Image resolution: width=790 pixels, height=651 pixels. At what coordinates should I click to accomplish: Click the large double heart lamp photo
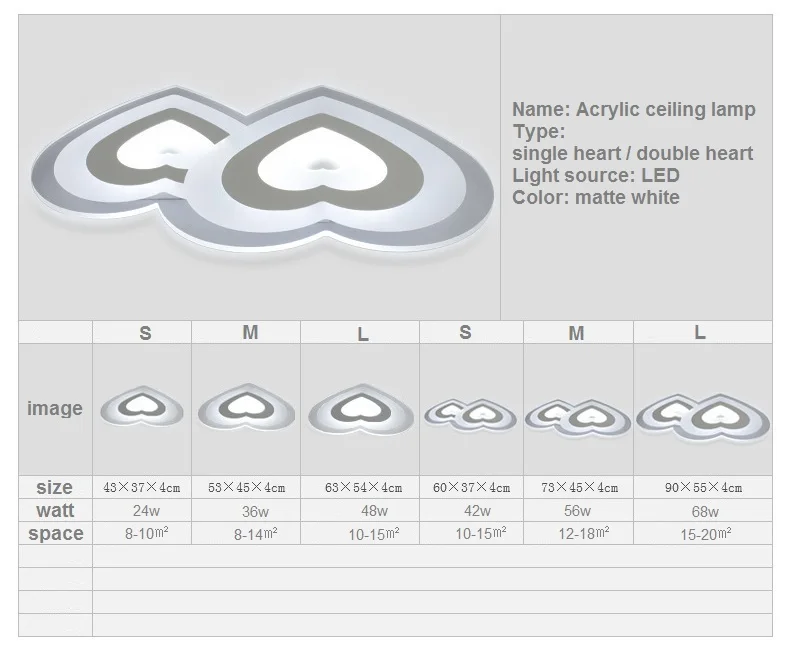pos(262,171)
